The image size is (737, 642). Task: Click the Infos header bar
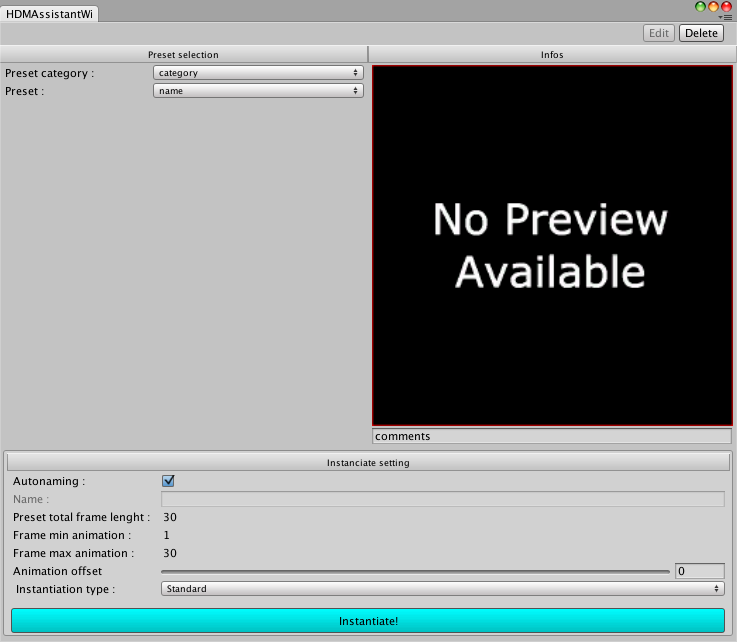pyautogui.click(x=552, y=54)
